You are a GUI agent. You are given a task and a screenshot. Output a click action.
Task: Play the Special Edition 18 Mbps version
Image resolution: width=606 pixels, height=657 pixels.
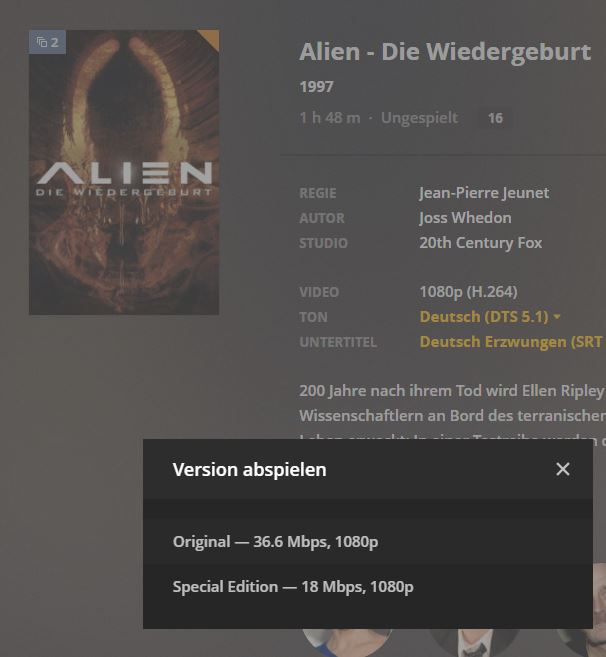click(368, 587)
